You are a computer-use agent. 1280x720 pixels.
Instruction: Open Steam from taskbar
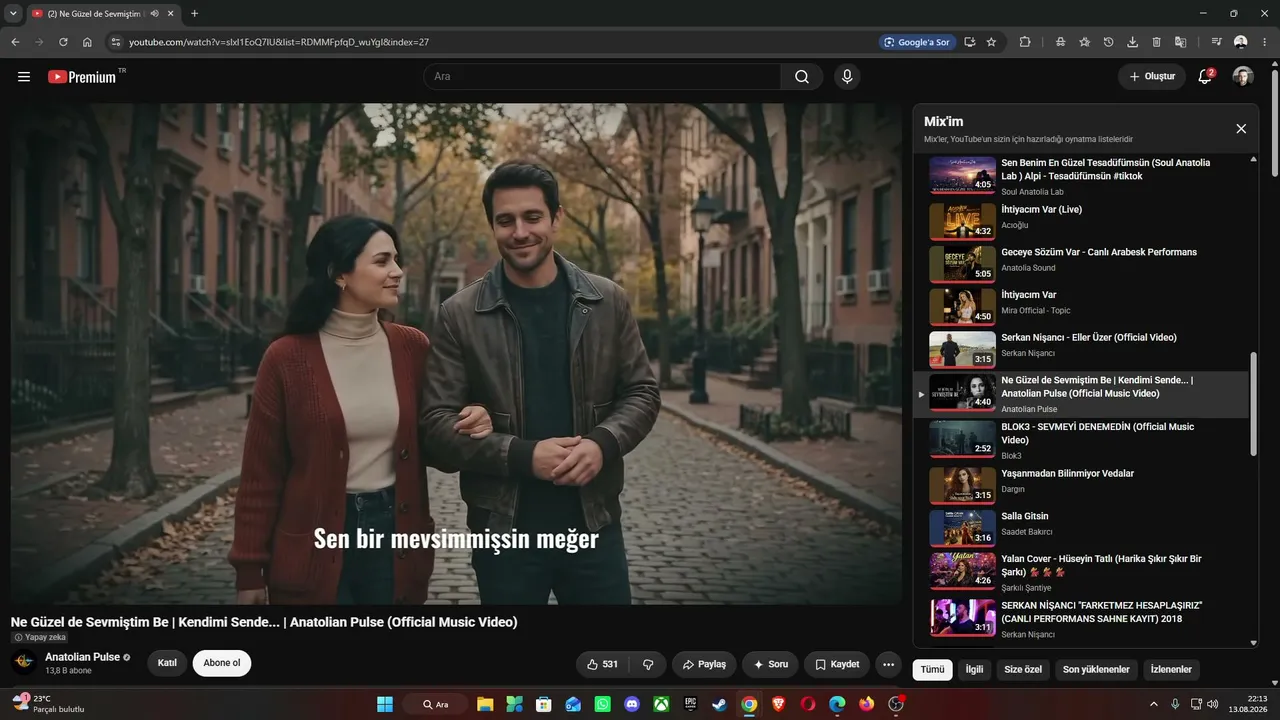coord(719,704)
